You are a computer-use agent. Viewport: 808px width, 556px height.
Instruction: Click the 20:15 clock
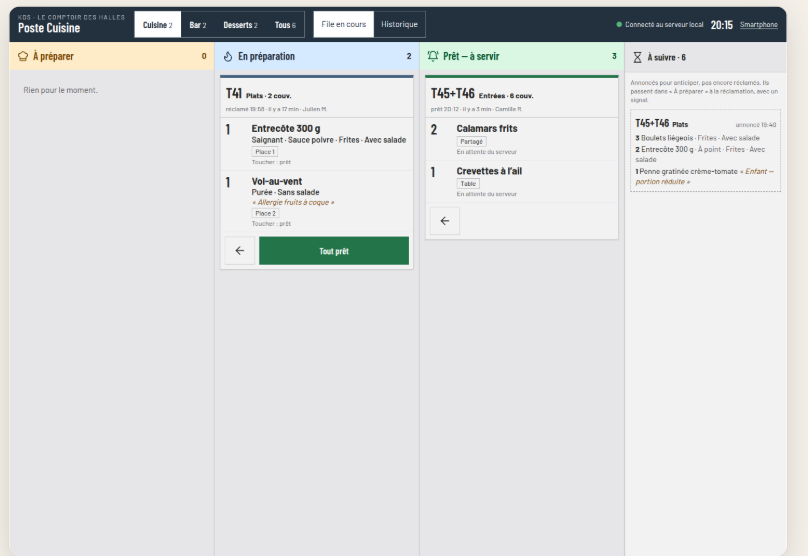click(721, 25)
